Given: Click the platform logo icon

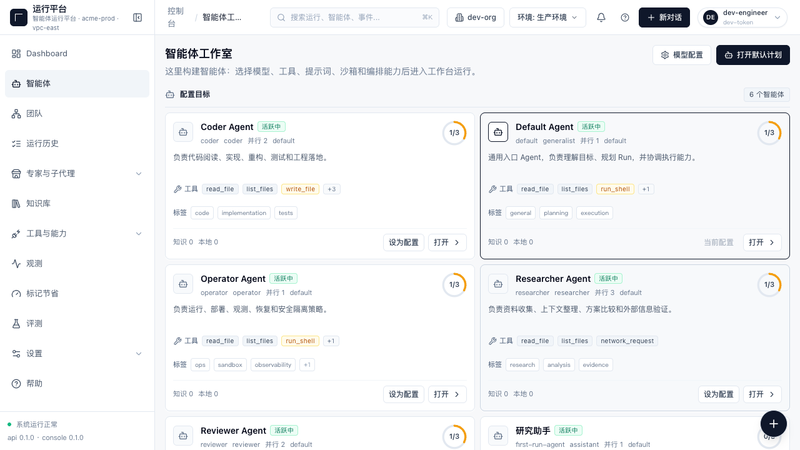Looking at the screenshot, I should (18, 17).
